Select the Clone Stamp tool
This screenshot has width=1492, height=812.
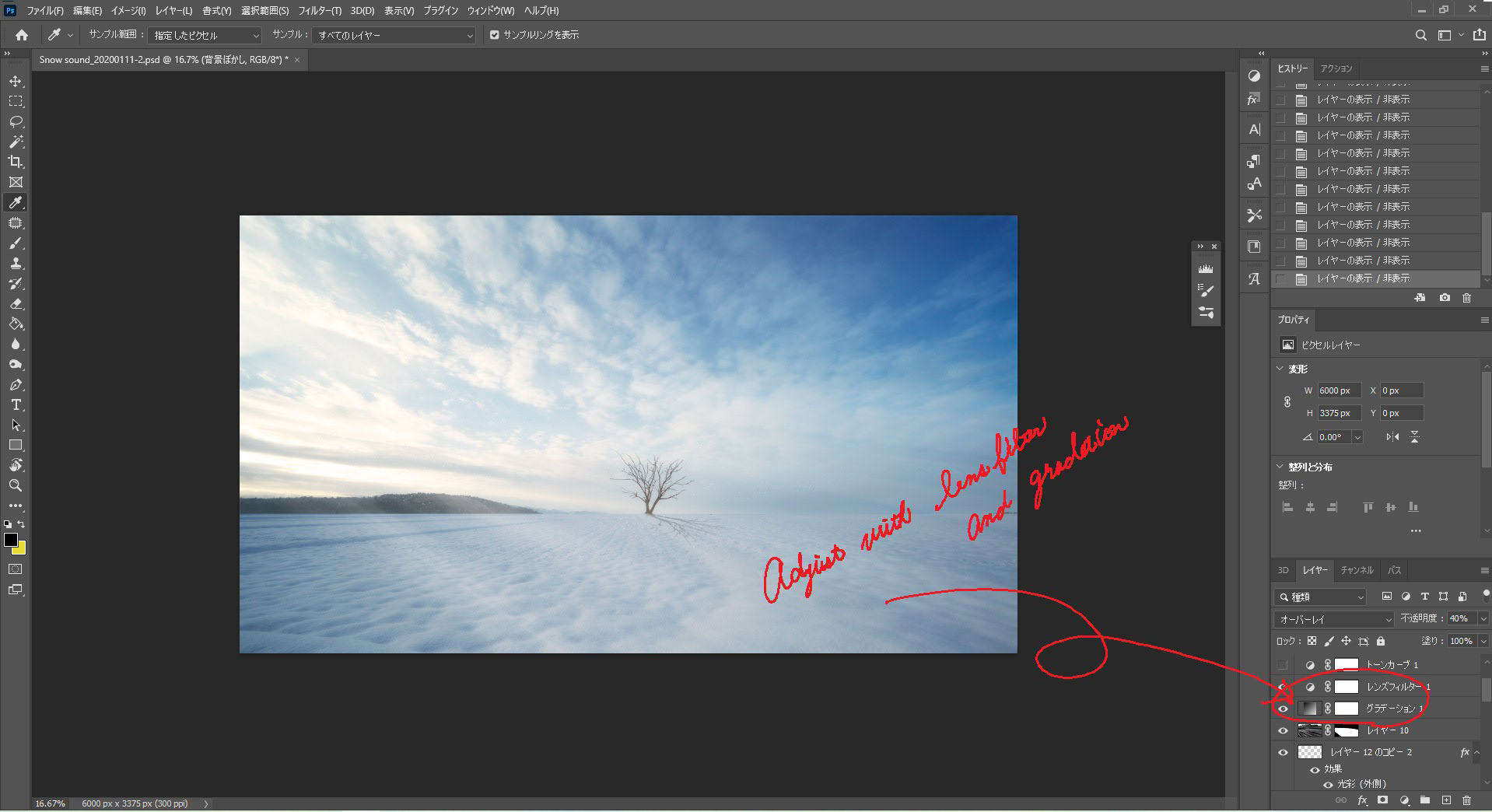point(16,264)
